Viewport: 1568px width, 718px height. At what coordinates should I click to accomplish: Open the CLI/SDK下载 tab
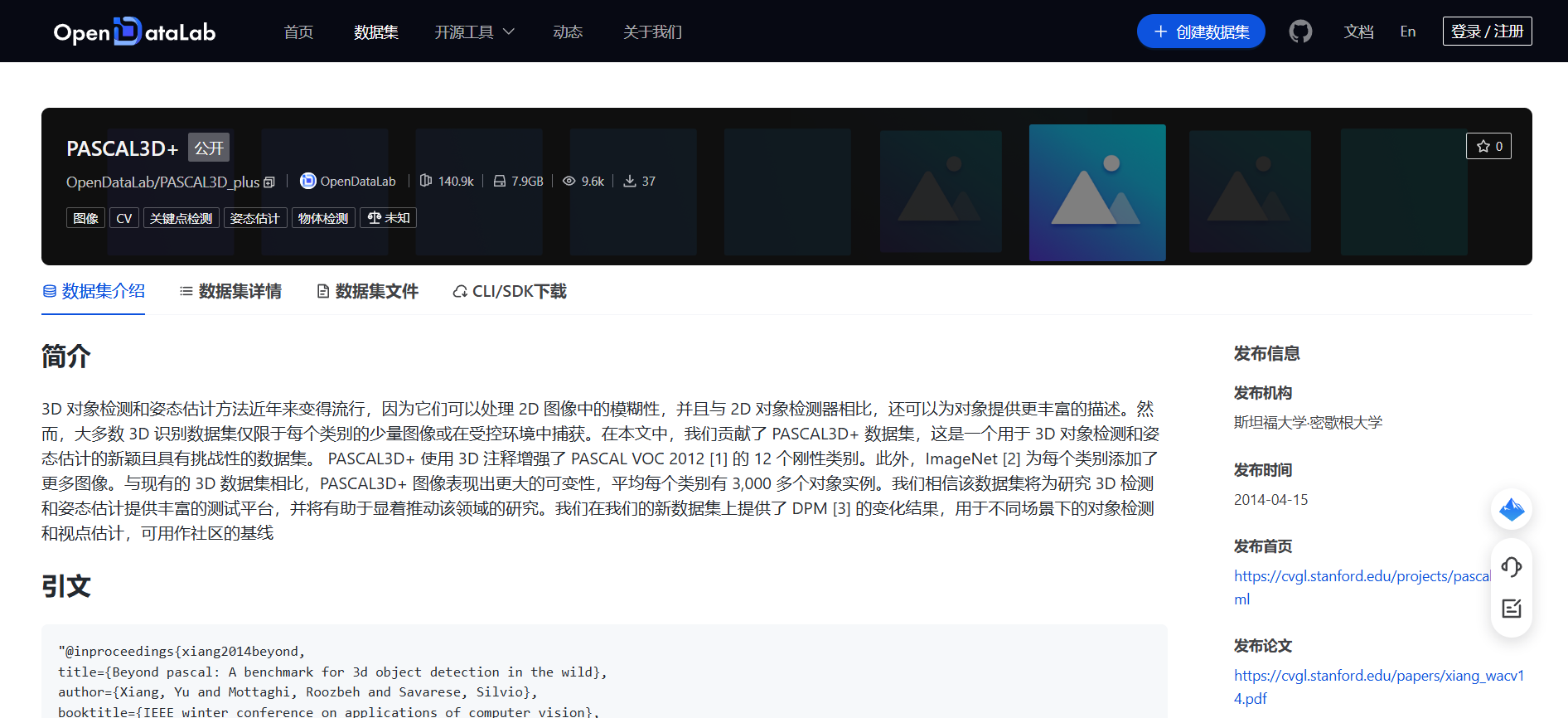510,292
